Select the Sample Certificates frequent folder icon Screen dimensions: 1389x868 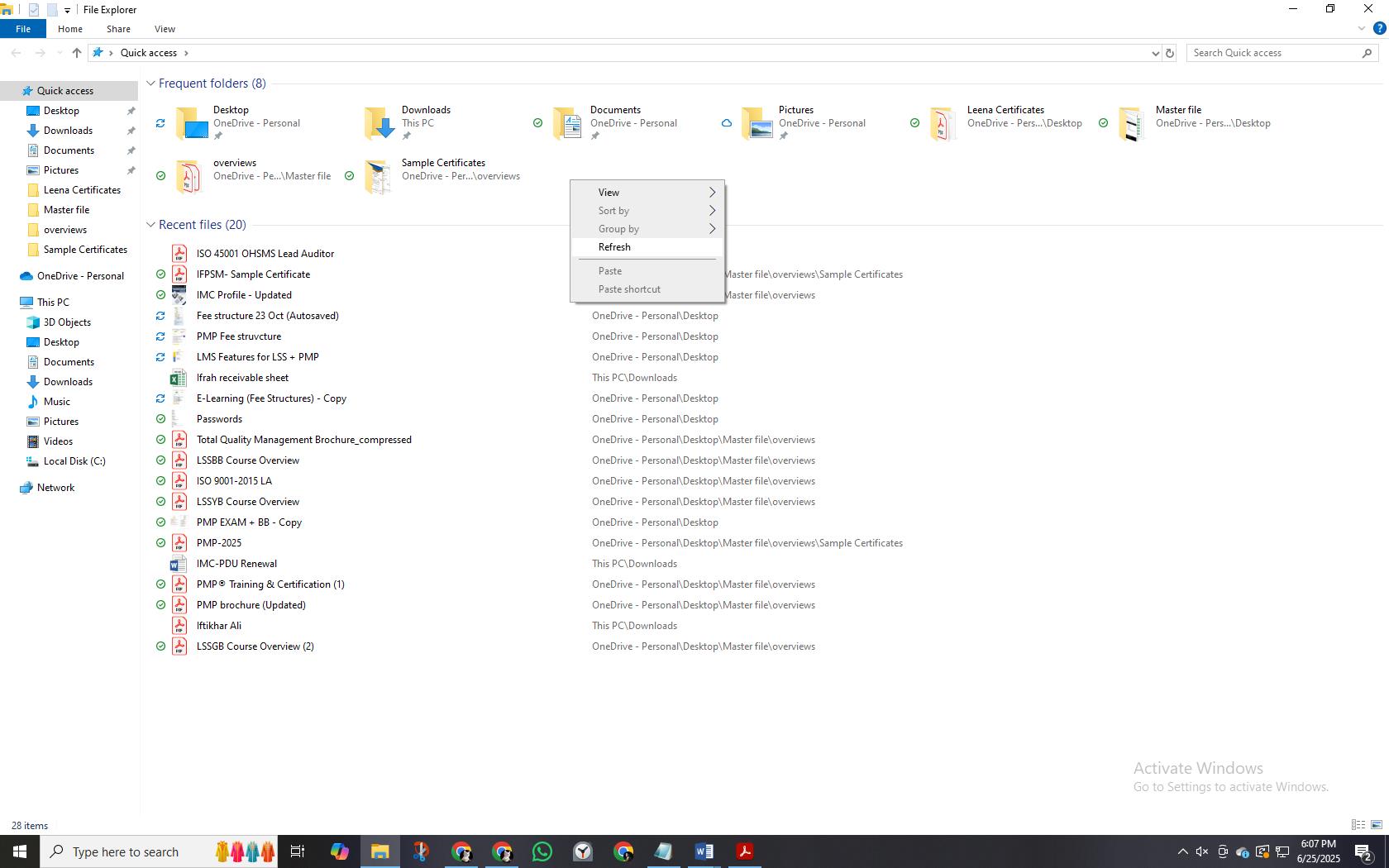point(378,177)
